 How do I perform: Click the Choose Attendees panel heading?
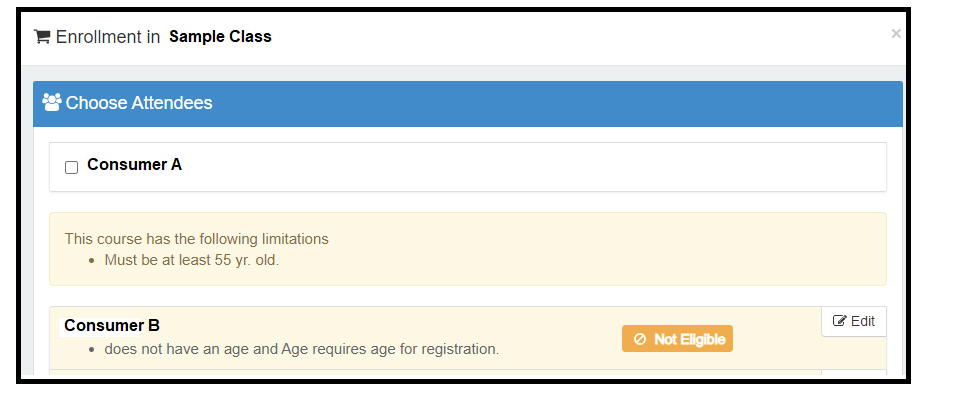(x=138, y=103)
